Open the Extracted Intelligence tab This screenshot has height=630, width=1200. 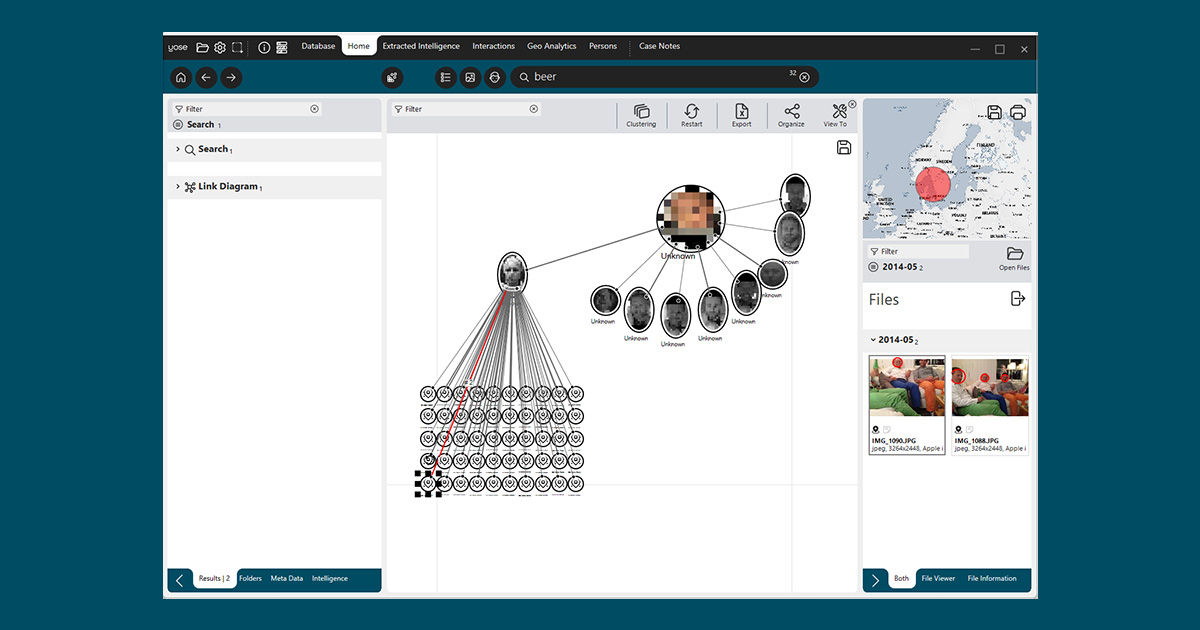(x=421, y=46)
